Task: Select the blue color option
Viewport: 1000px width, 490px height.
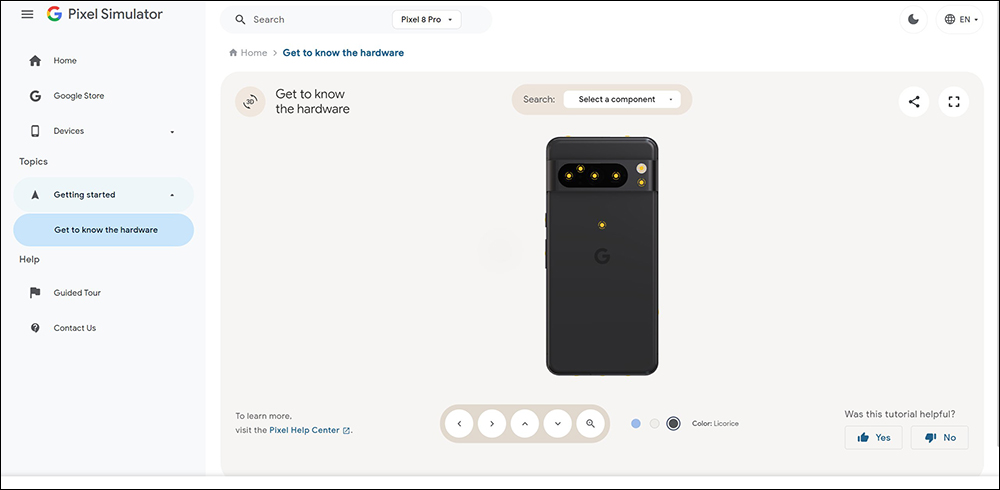Action: (636, 424)
